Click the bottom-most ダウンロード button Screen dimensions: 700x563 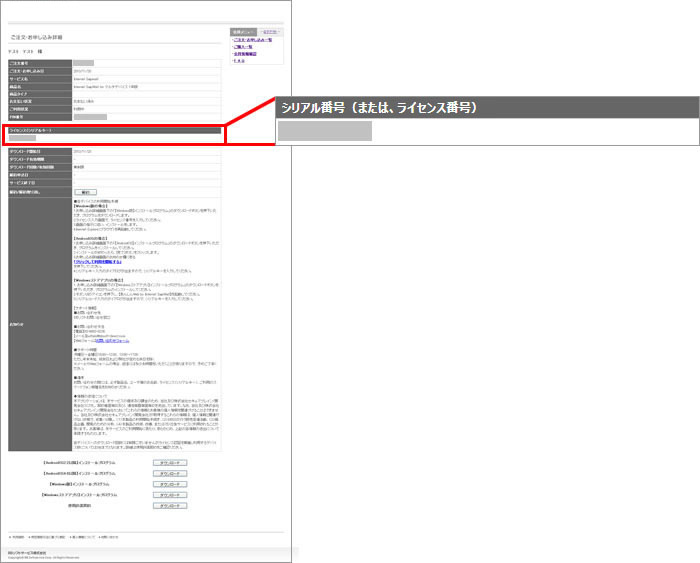pyautogui.click(x=170, y=506)
